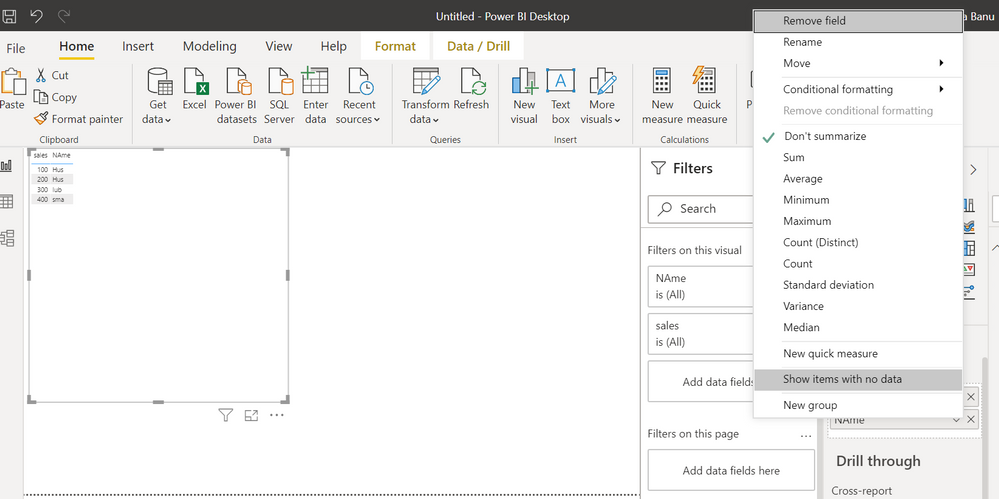This screenshot has height=499, width=999.
Task: Set summarization to Average
Action: click(858, 179)
